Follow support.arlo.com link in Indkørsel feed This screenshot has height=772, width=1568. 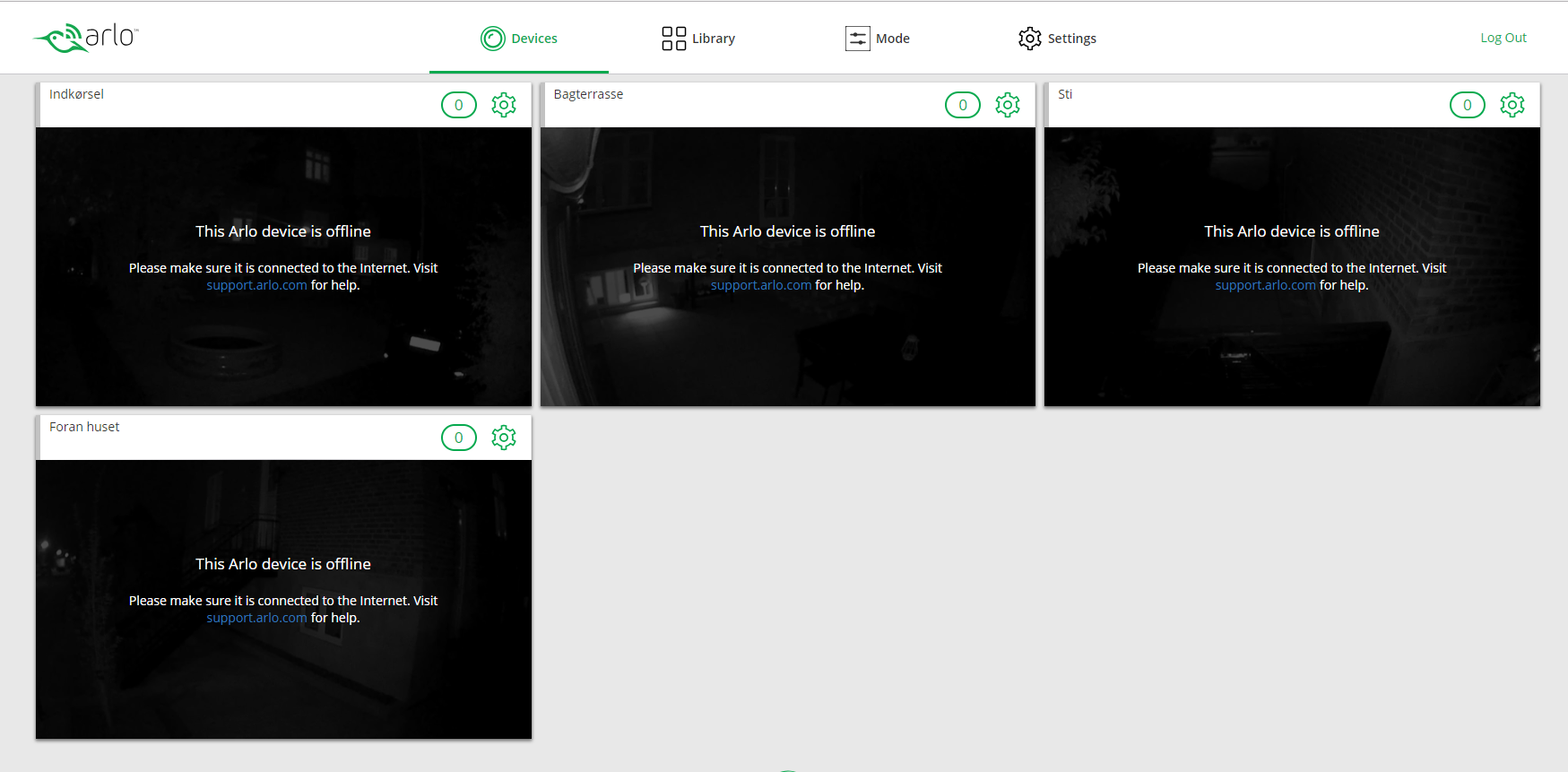point(256,285)
